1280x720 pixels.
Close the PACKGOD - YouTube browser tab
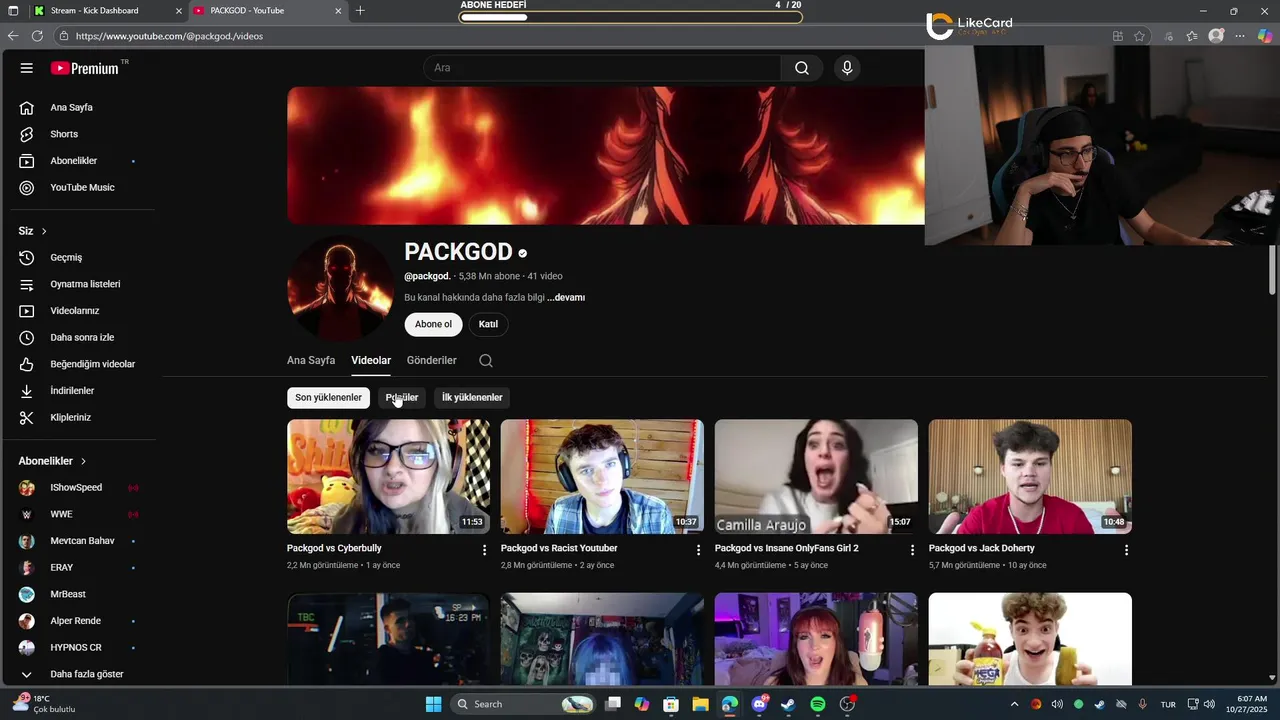[338, 11]
